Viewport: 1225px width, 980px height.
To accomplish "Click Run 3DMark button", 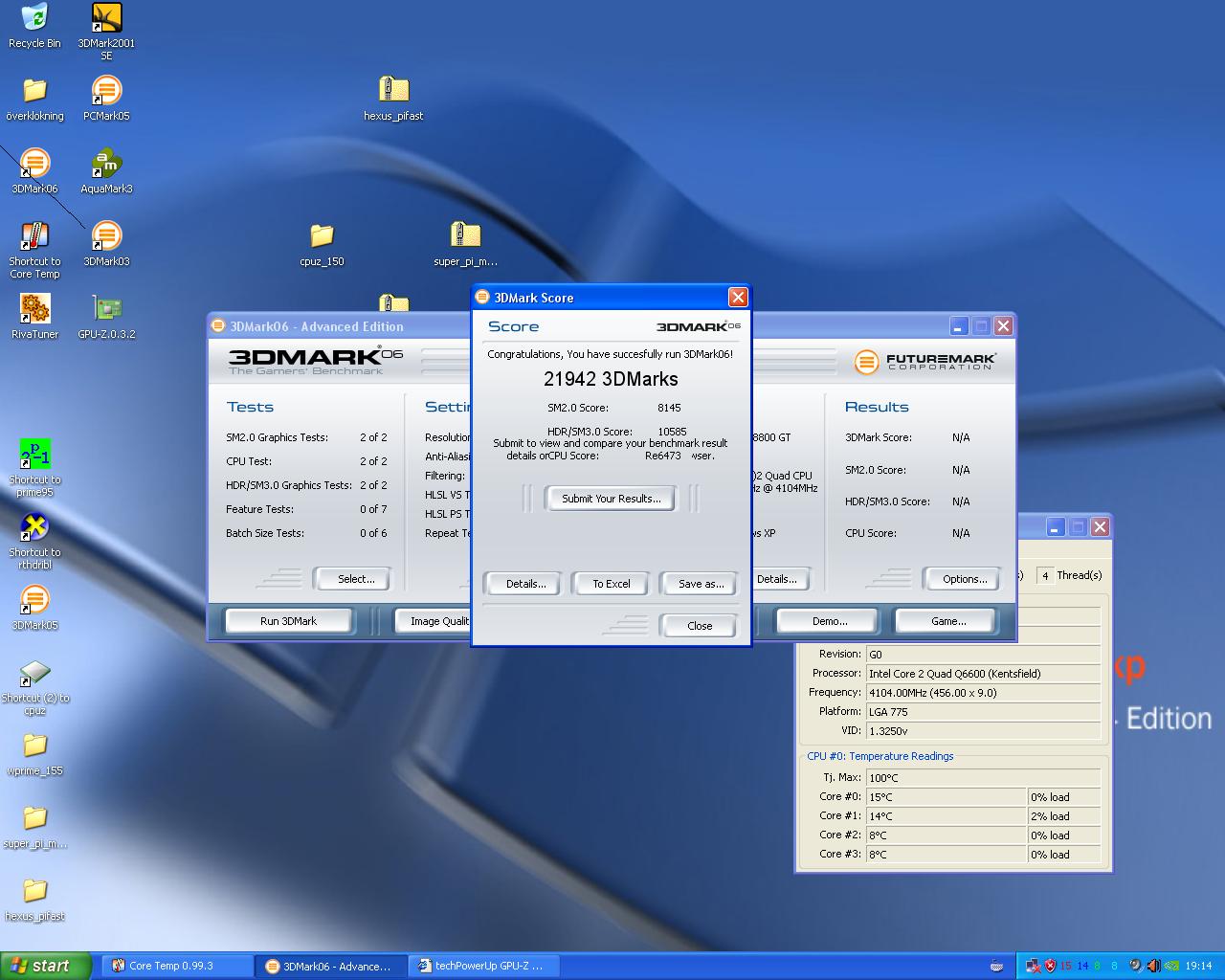I will click(288, 621).
